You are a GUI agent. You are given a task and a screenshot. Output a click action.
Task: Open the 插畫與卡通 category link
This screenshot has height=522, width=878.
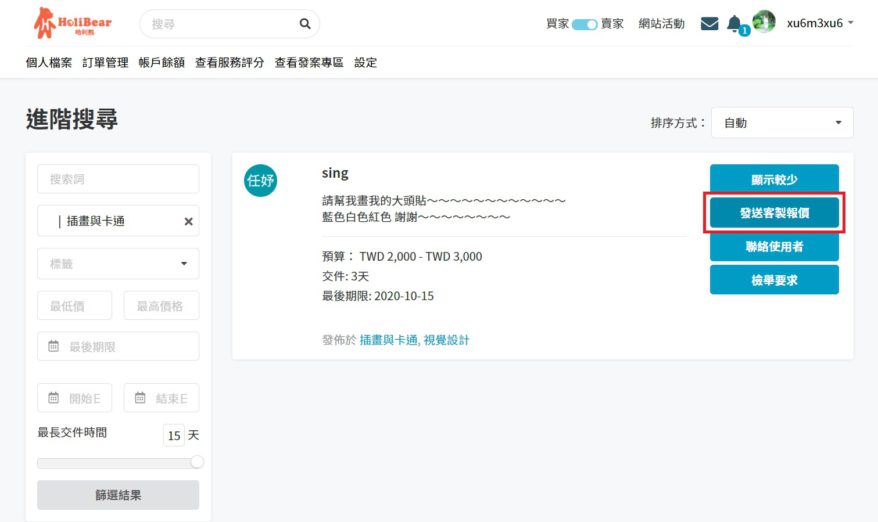(389, 340)
